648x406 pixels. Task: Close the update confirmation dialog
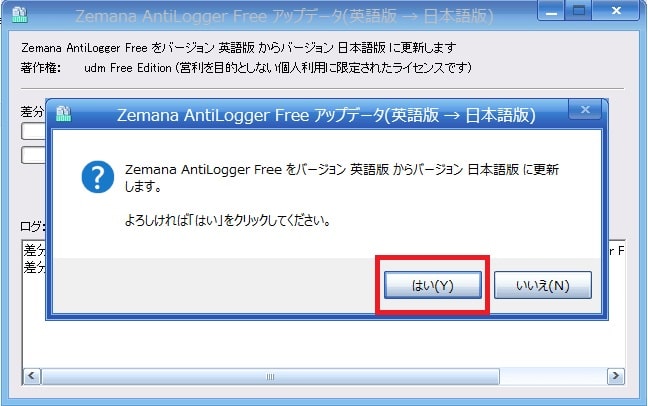tap(585, 110)
